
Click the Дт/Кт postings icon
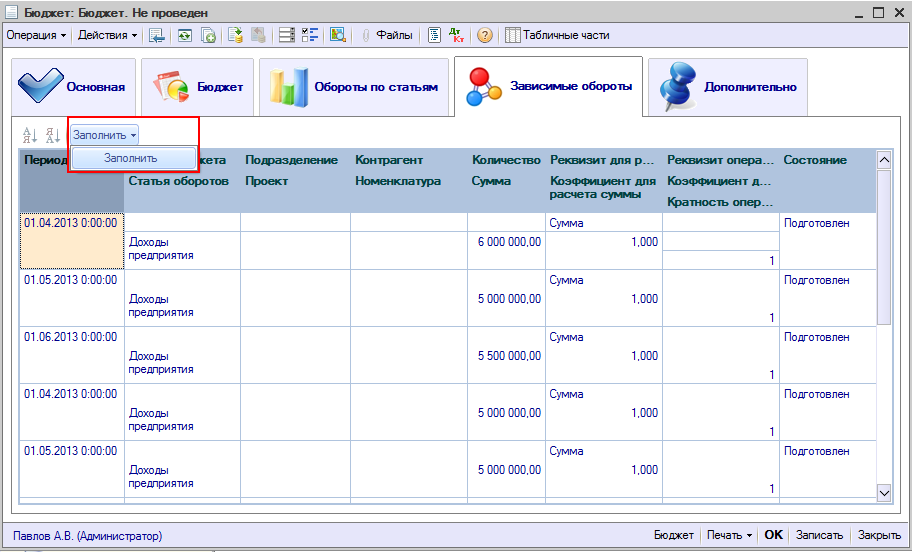point(457,35)
